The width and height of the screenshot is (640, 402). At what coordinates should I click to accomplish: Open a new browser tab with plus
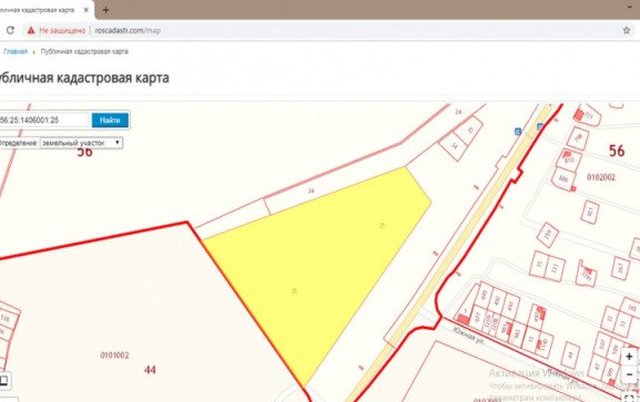click(x=106, y=10)
